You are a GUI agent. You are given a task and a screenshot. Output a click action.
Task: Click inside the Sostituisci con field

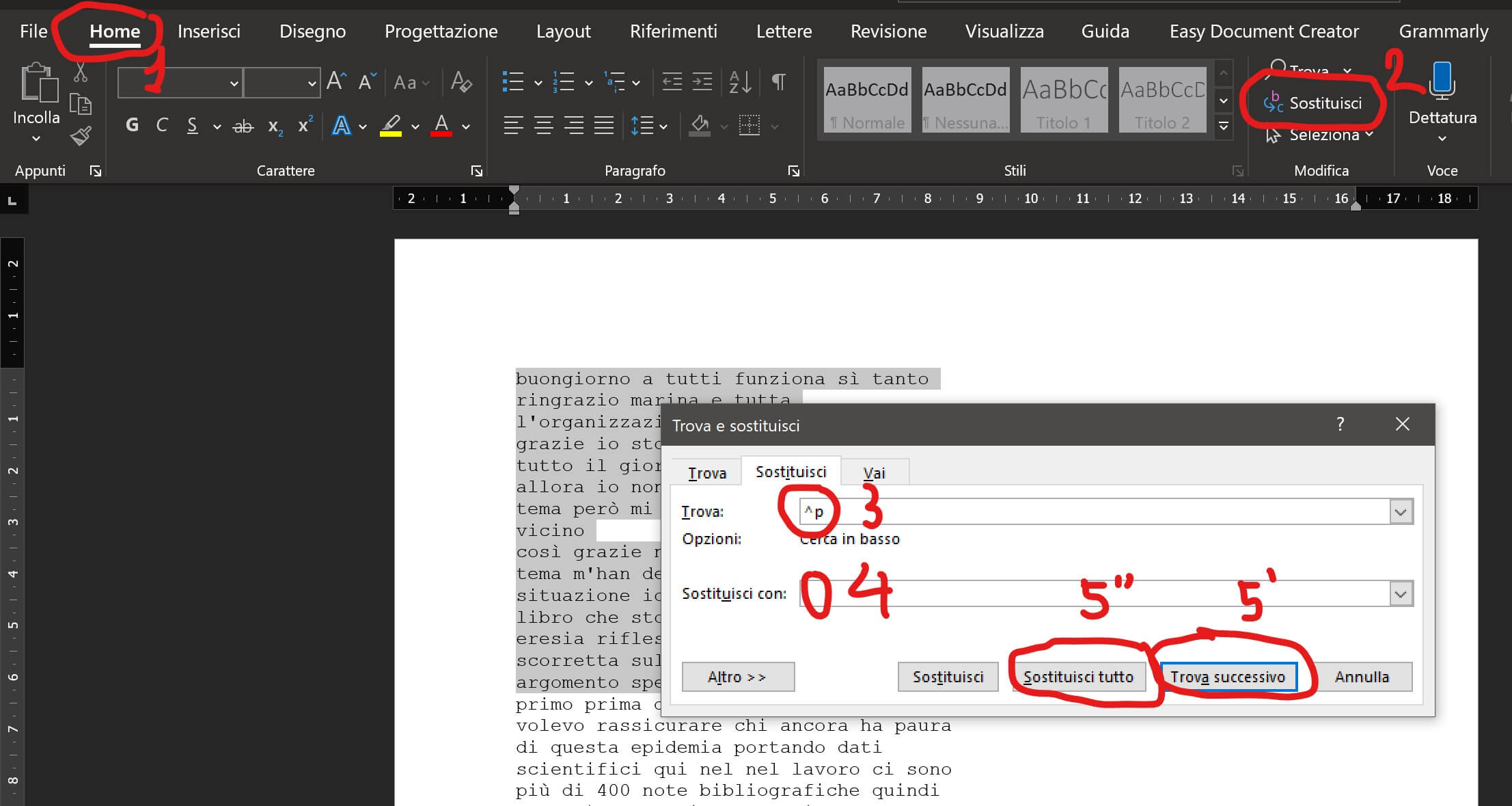pos(1093,594)
